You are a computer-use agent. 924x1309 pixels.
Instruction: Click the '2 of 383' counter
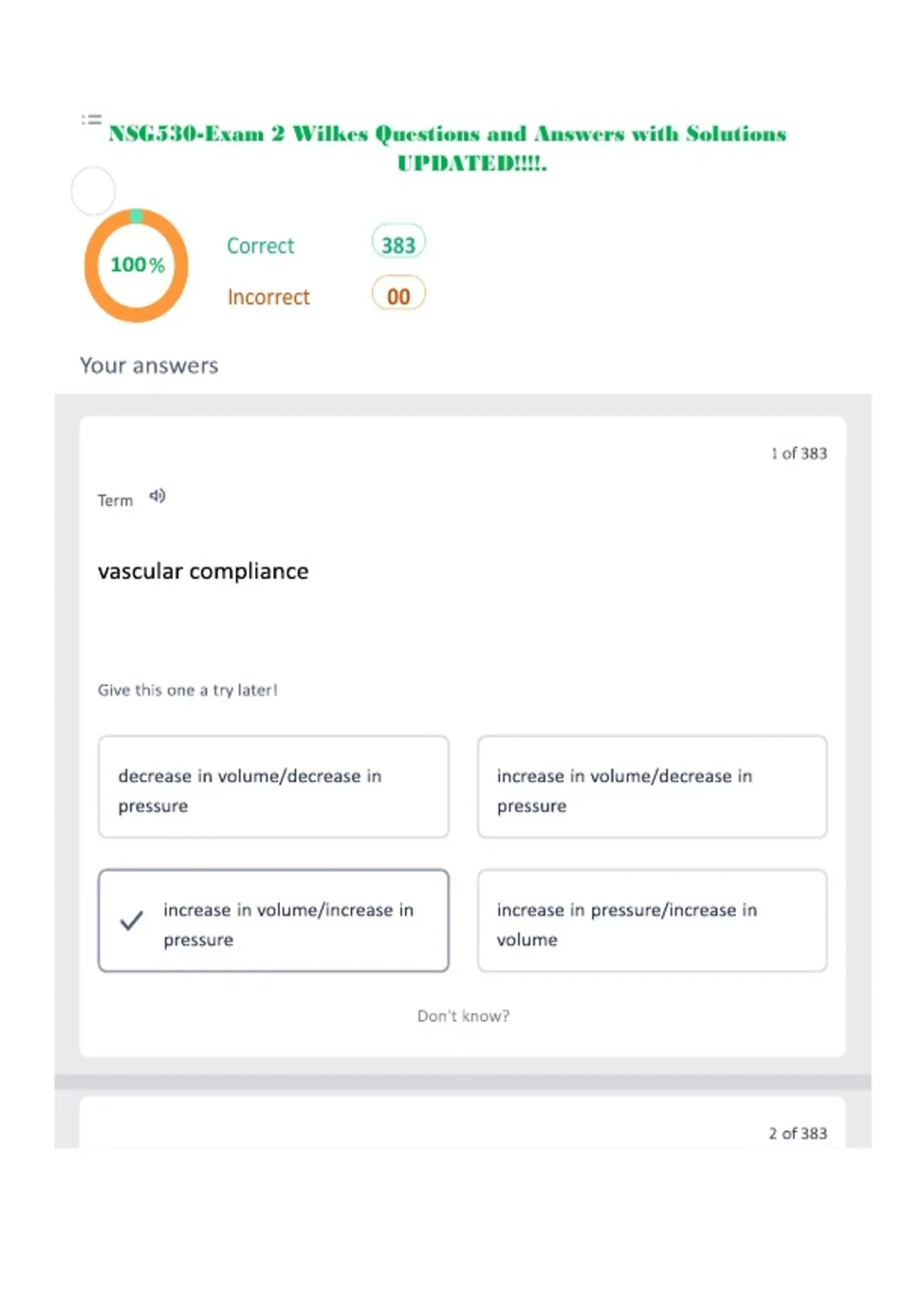point(798,1133)
